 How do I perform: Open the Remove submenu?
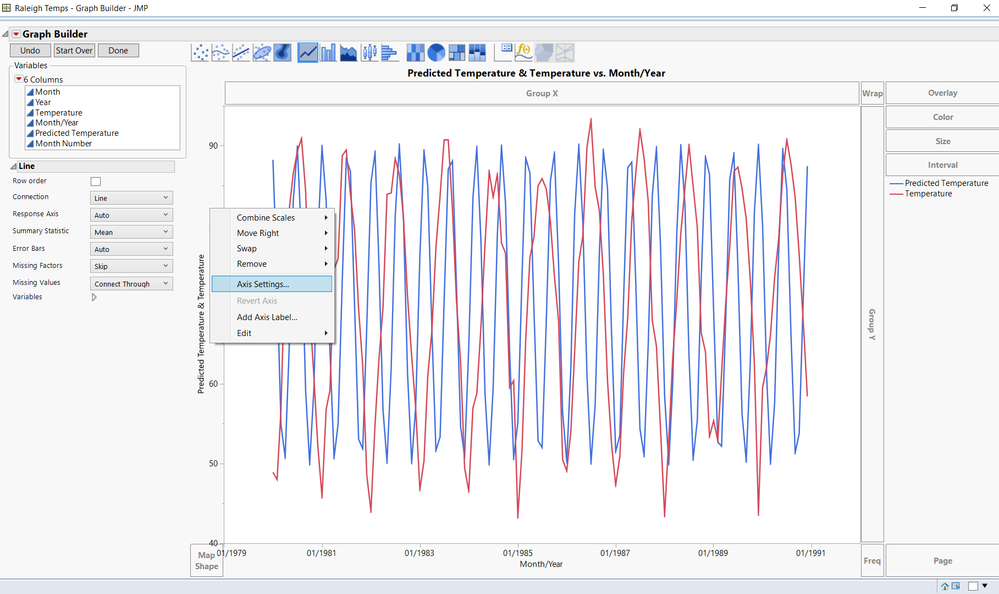coord(272,264)
